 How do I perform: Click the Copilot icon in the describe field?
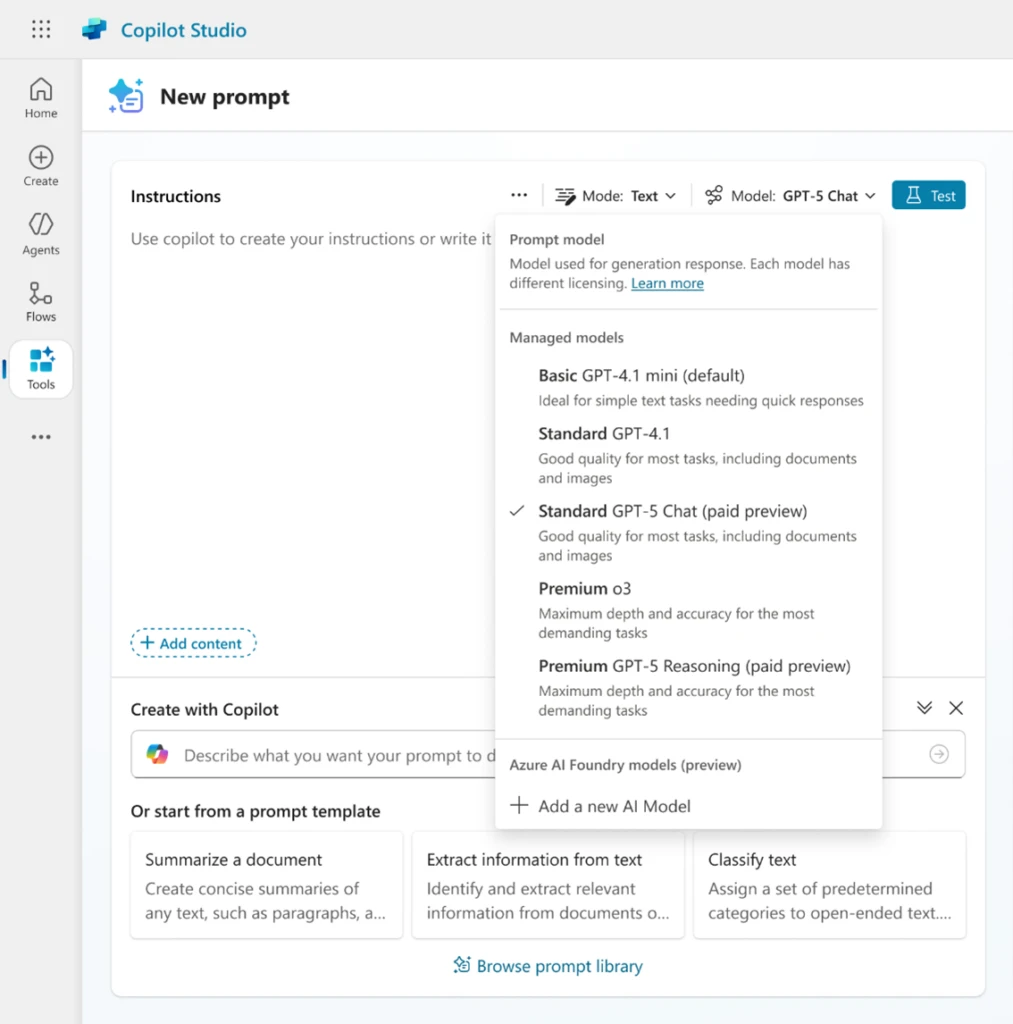157,755
